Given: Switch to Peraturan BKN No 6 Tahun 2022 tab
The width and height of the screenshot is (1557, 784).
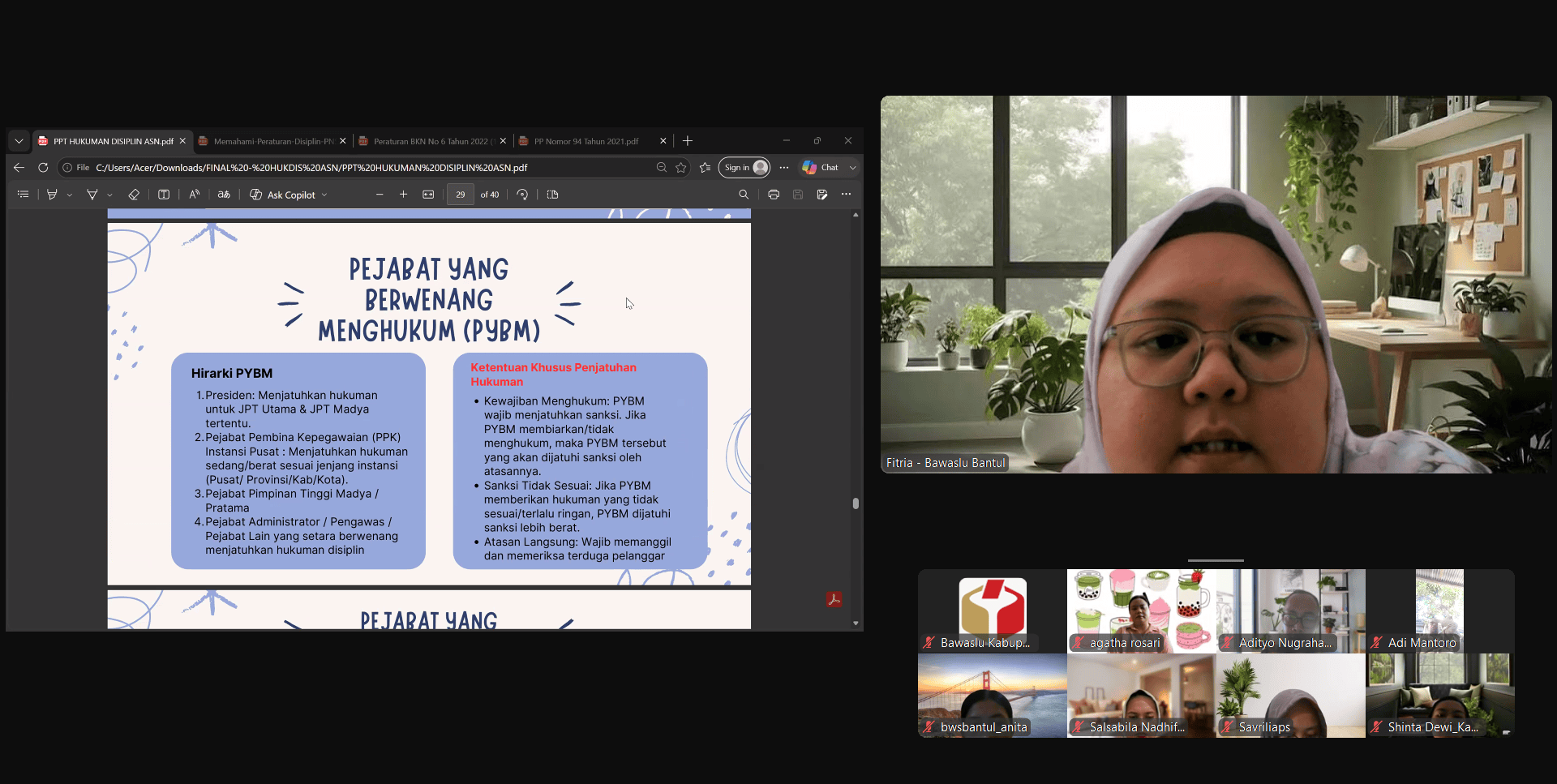Looking at the screenshot, I should coord(430,141).
